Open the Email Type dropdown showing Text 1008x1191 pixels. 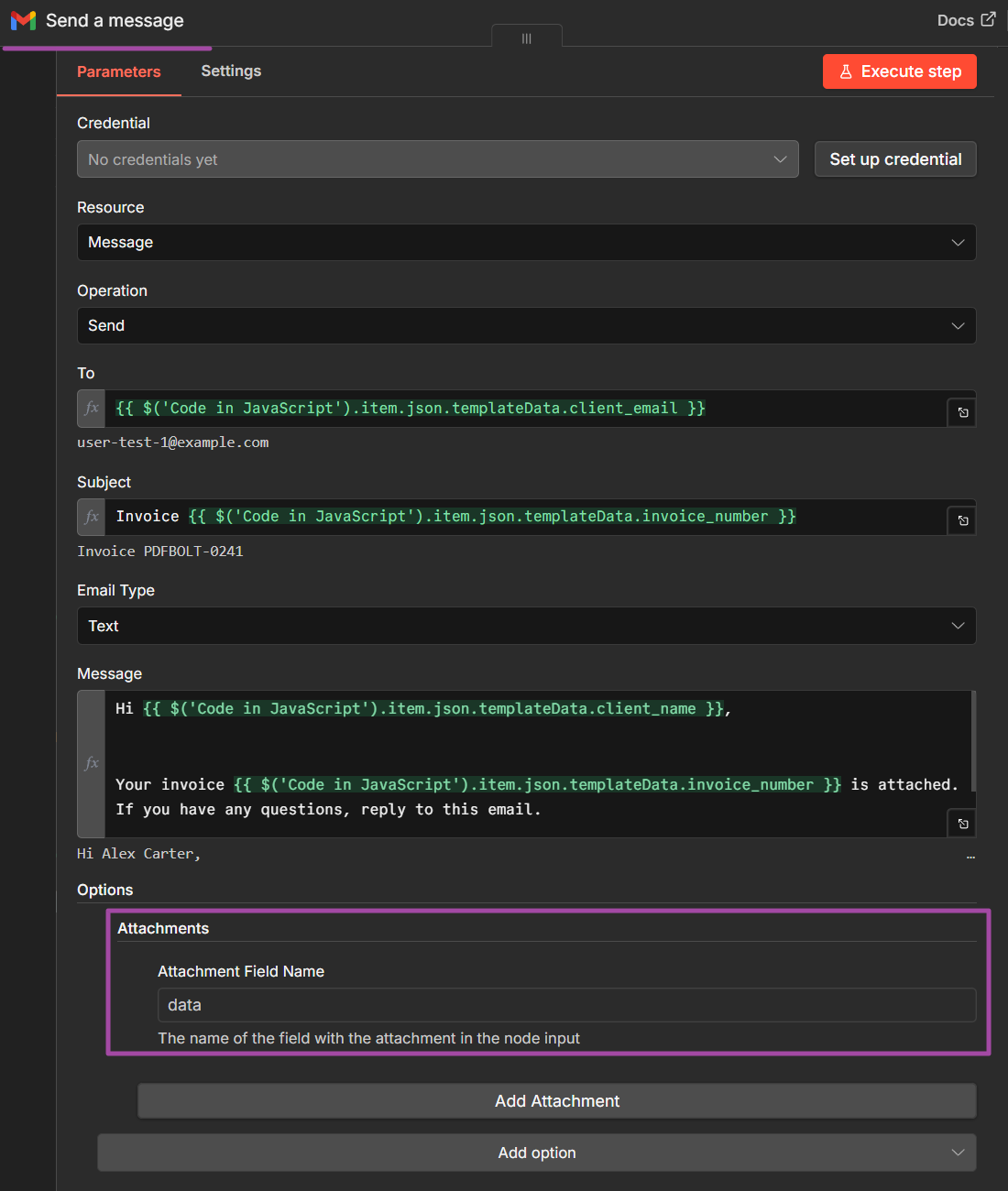pyautogui.click(x=526, y=626)
